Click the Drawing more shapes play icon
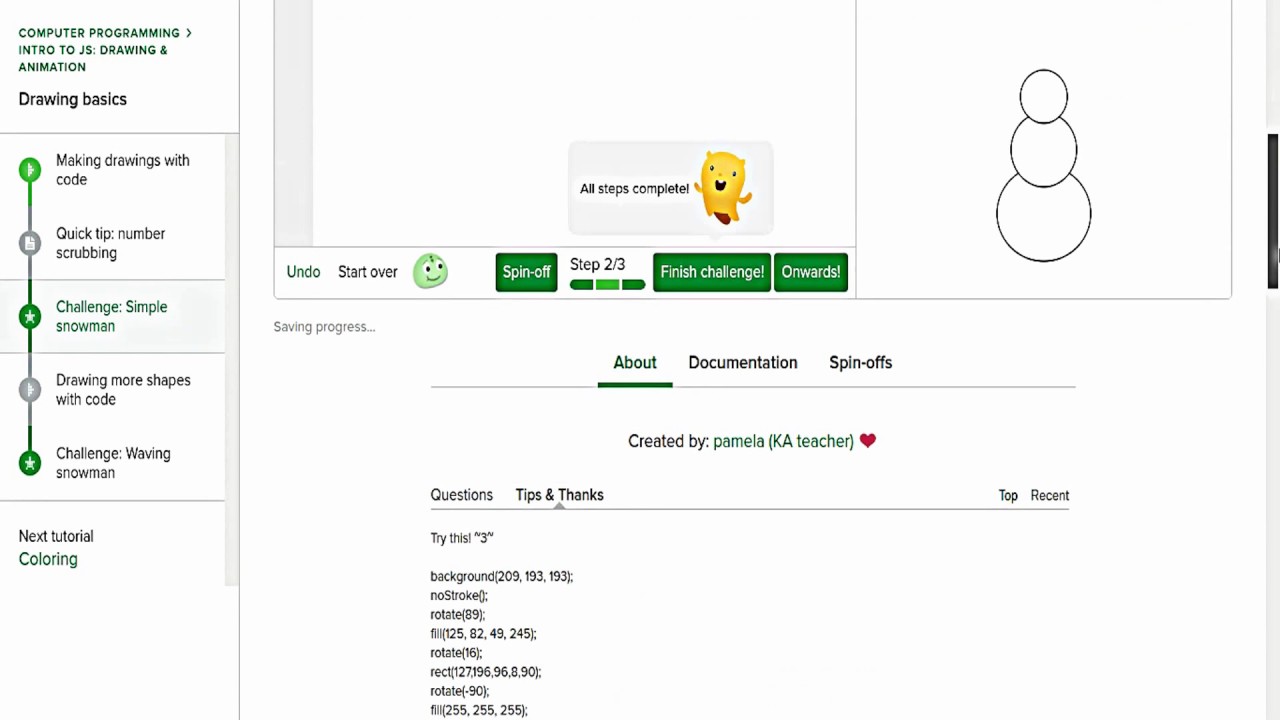Screen dimensions: 1280x720 click(x=30, y=390)
